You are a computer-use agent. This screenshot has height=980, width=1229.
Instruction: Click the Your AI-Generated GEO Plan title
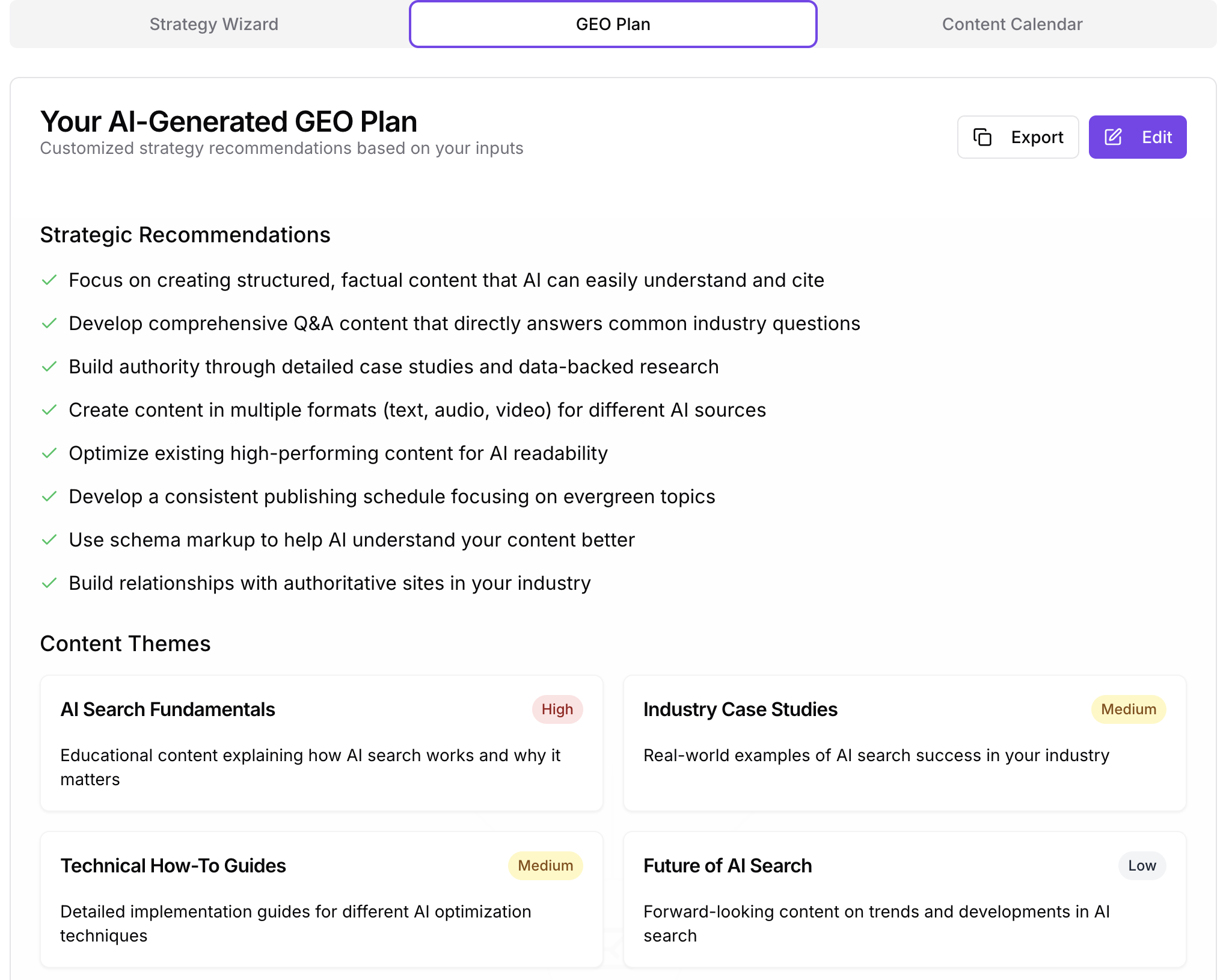point(228,122)
